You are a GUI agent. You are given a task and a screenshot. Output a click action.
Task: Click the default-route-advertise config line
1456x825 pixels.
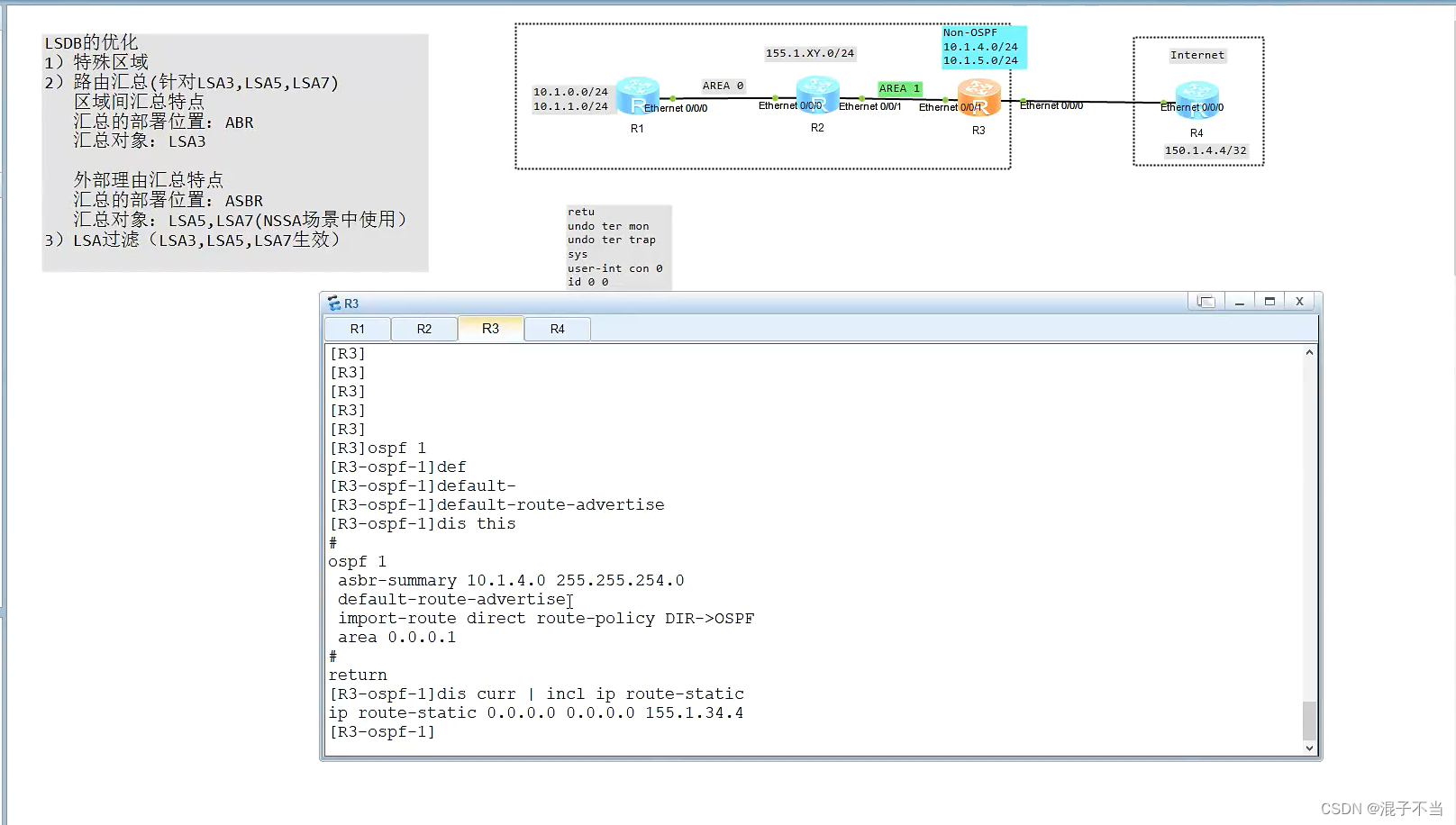(x=452, y=599)
